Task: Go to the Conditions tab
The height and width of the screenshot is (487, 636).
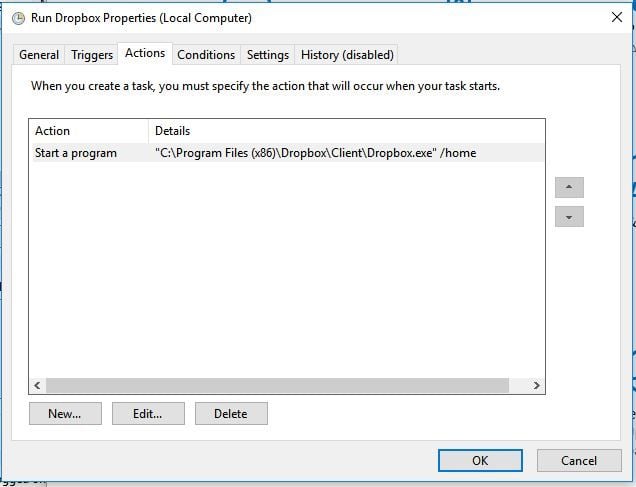Action: 206,55
